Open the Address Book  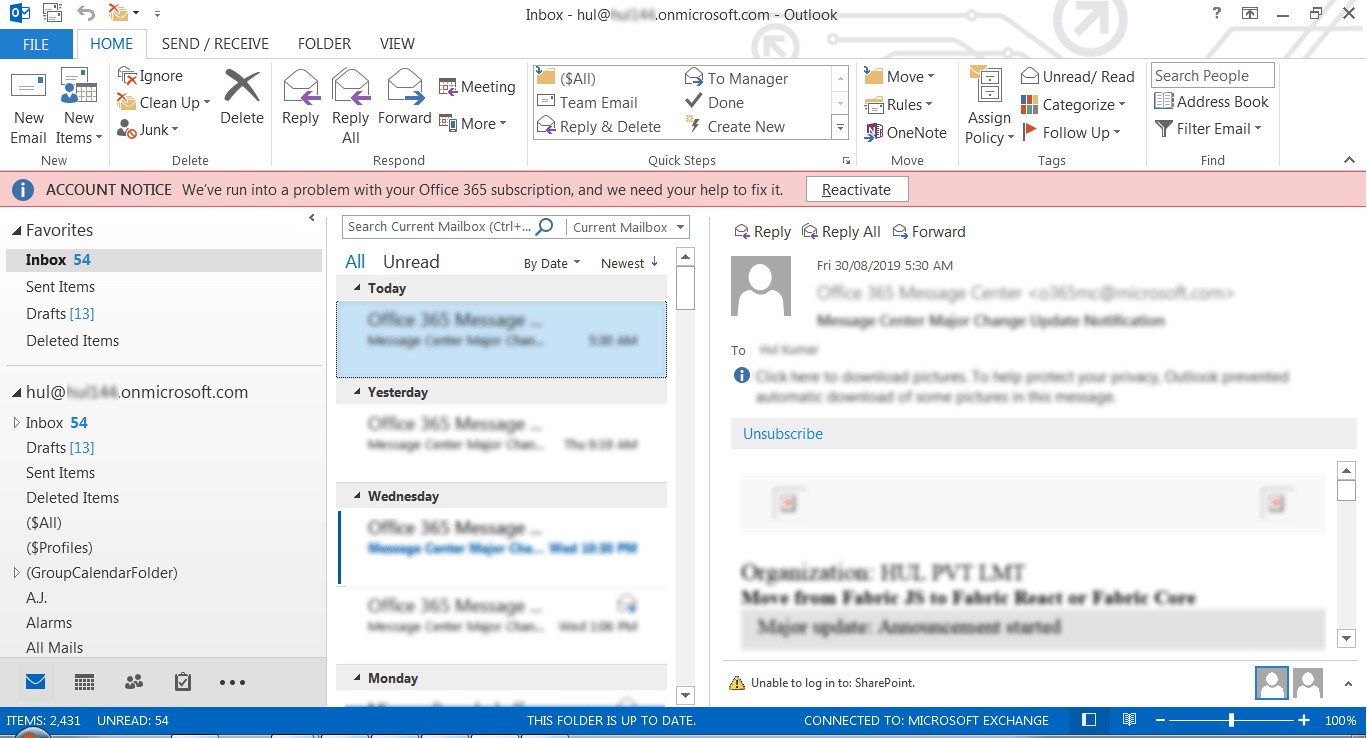pos(1211,101)
